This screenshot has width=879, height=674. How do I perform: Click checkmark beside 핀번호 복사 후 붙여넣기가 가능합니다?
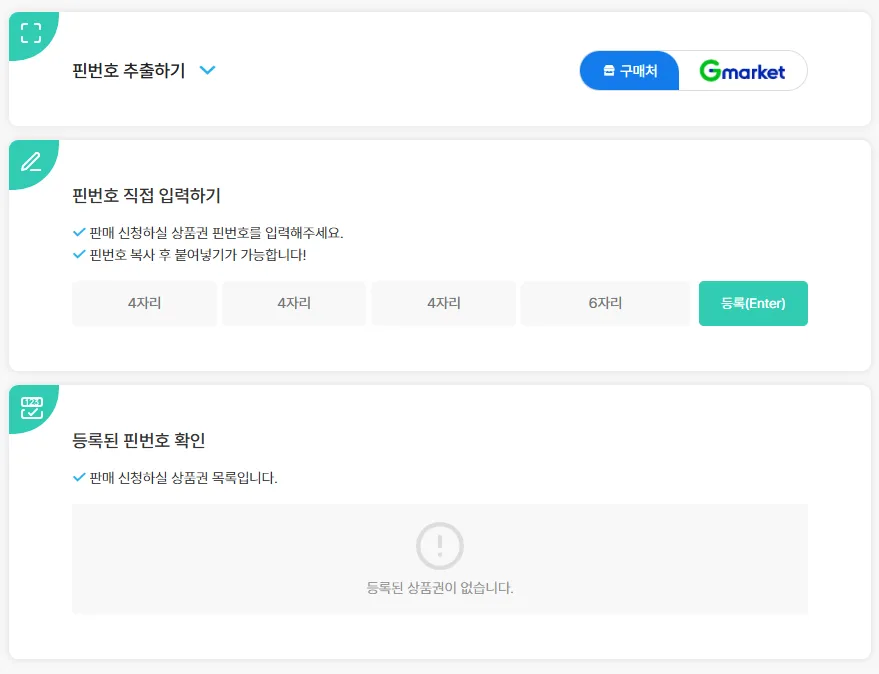80,254
